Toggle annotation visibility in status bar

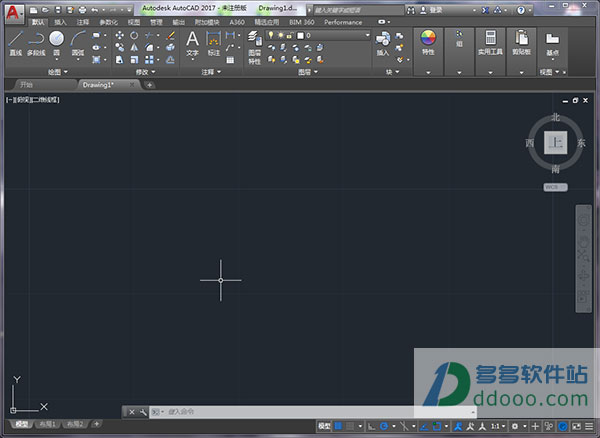click(458, 426)
